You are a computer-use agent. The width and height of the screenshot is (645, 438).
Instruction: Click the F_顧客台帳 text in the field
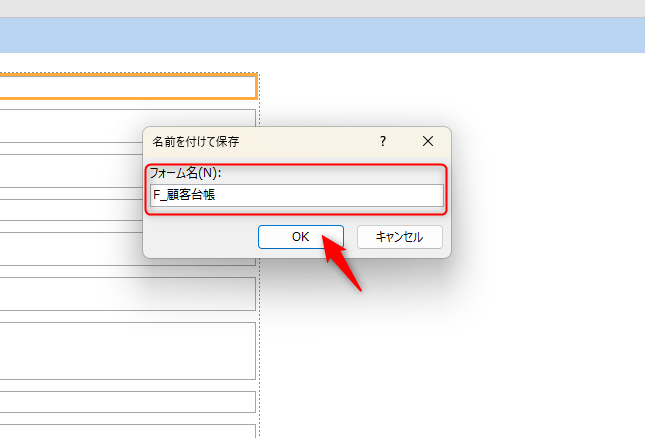tap(184, 196)
